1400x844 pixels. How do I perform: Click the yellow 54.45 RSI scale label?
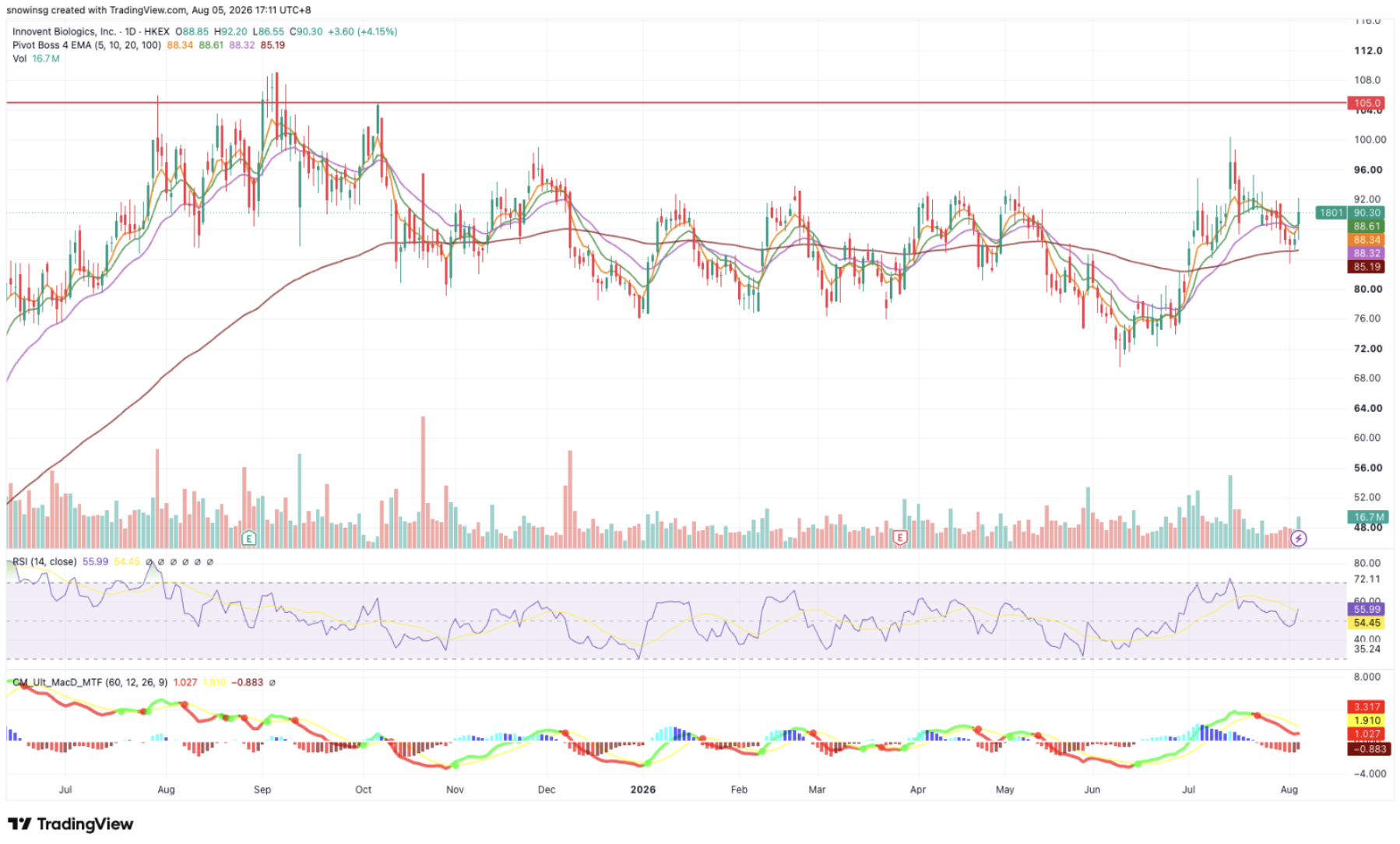coord(1367,623)
